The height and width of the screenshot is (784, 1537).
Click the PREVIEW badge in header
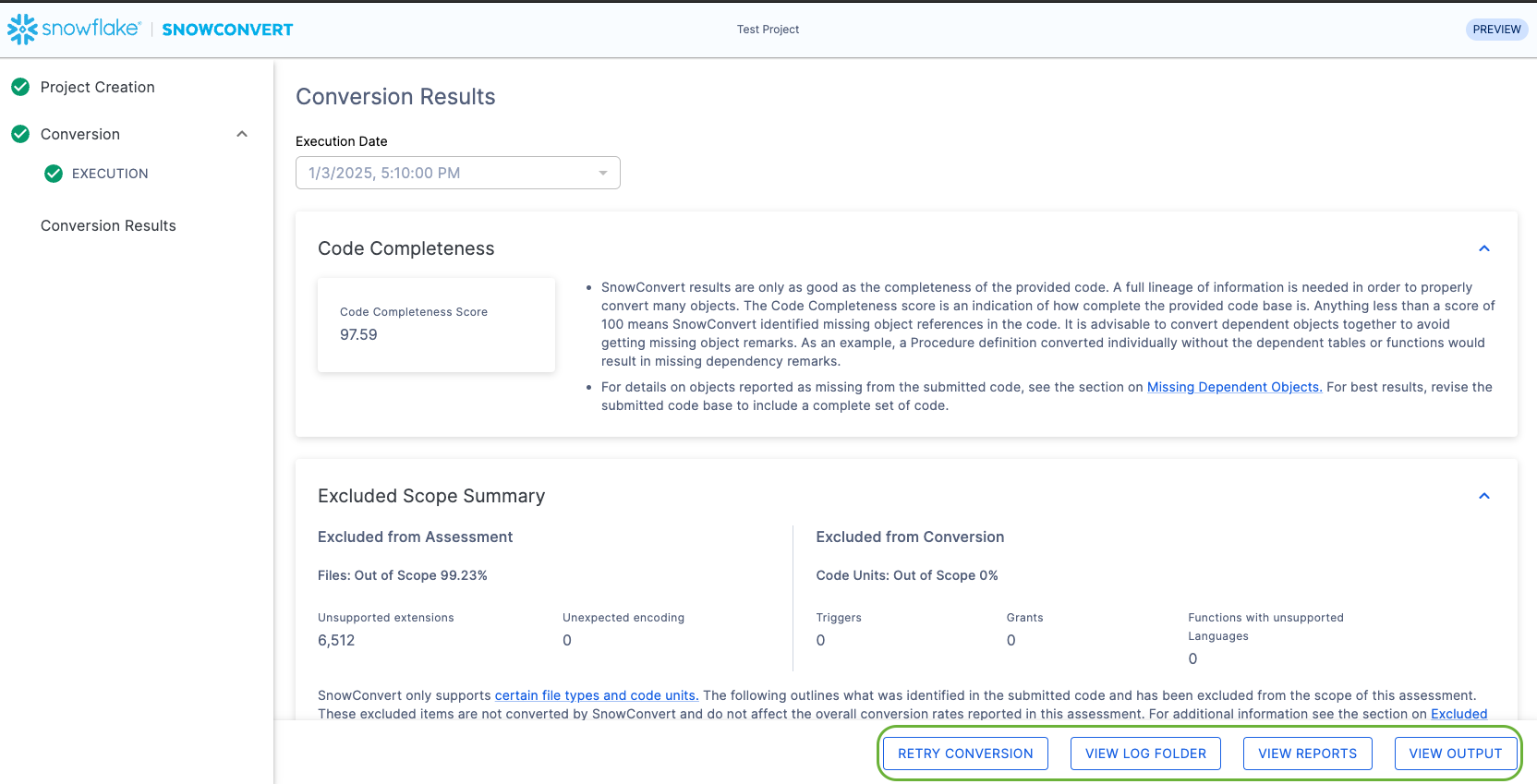[x=1496, y=30]
